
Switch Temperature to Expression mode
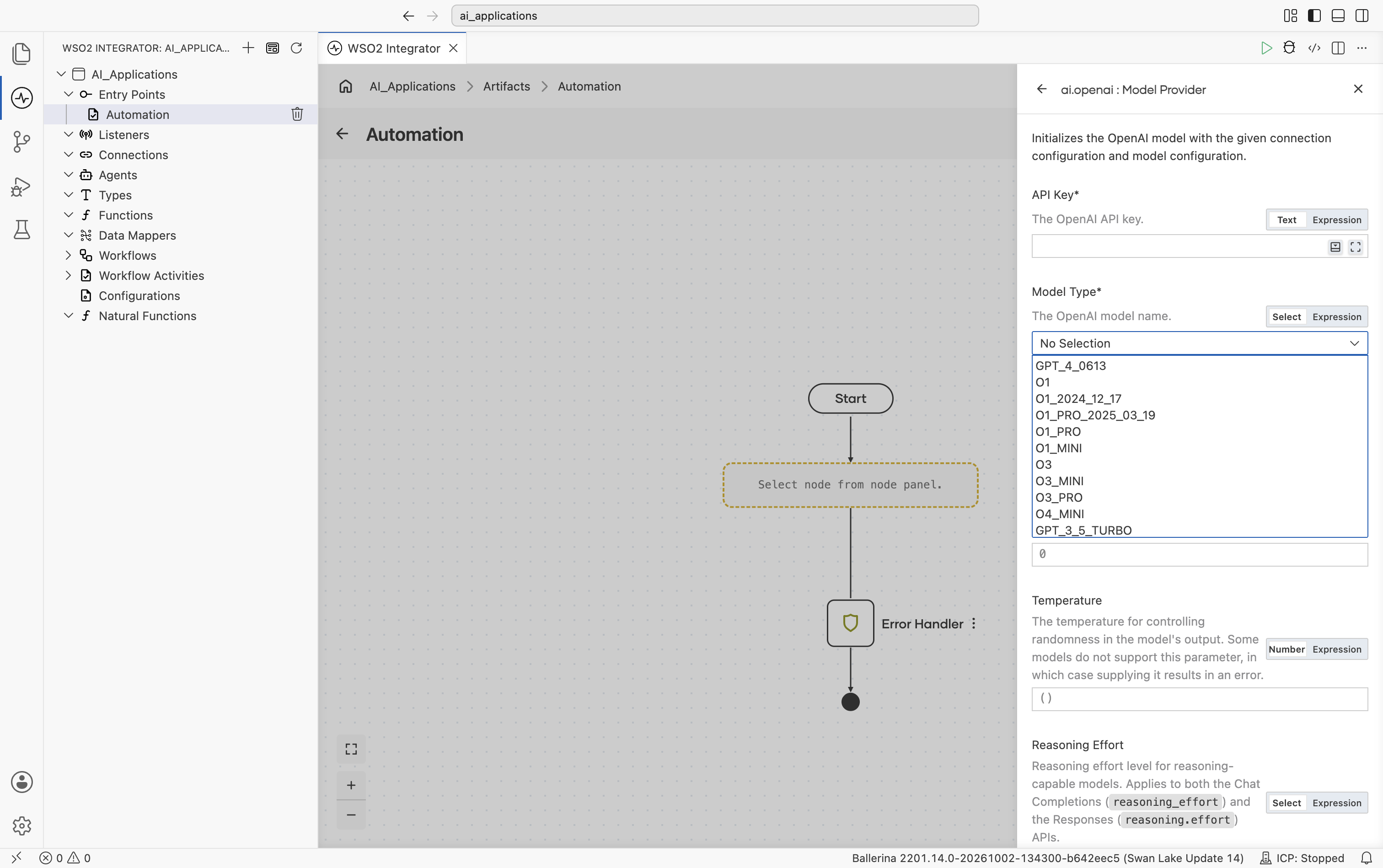1336,649
